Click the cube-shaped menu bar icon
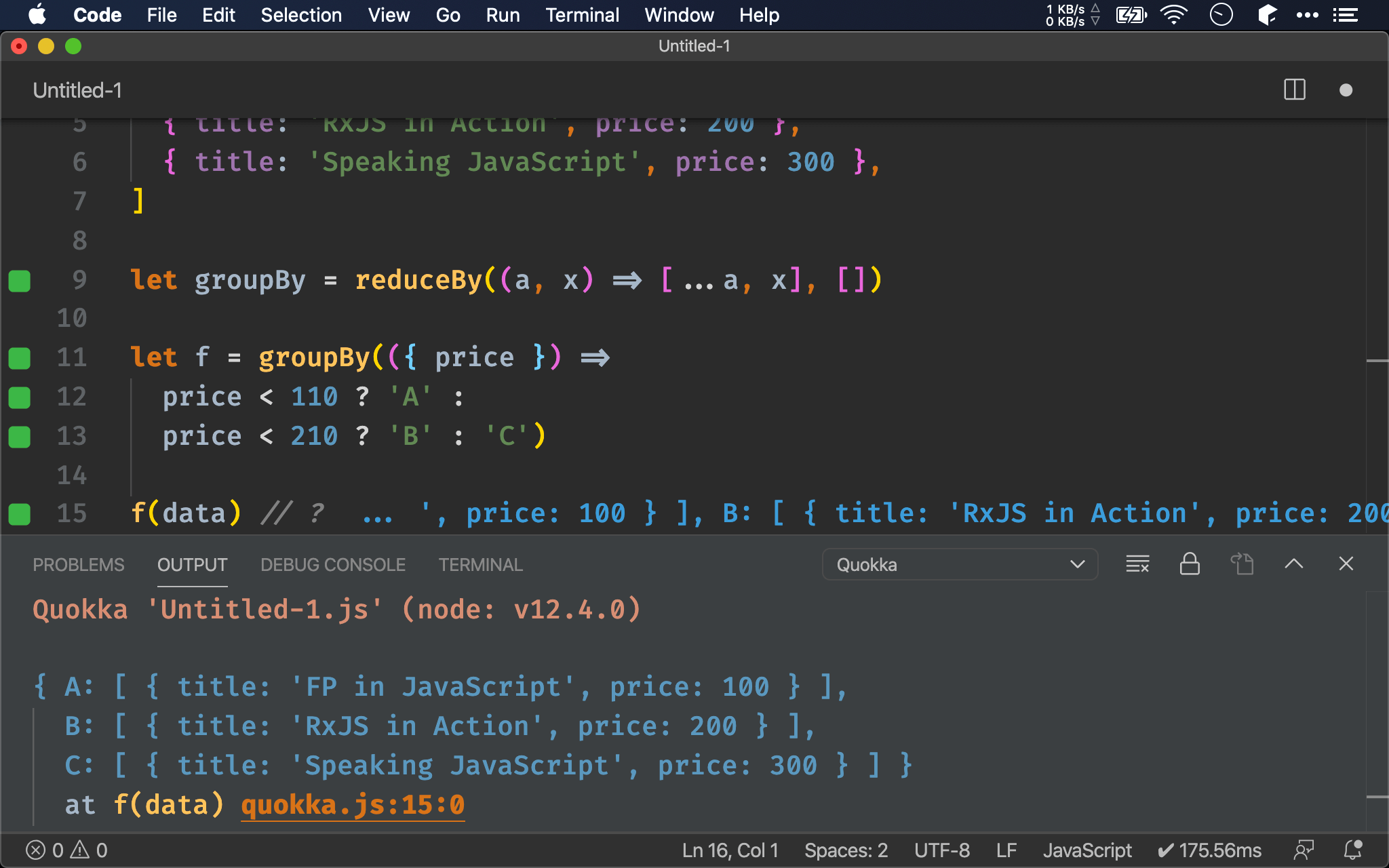Screen dimensions: 1389x868 coord(1267,15)
